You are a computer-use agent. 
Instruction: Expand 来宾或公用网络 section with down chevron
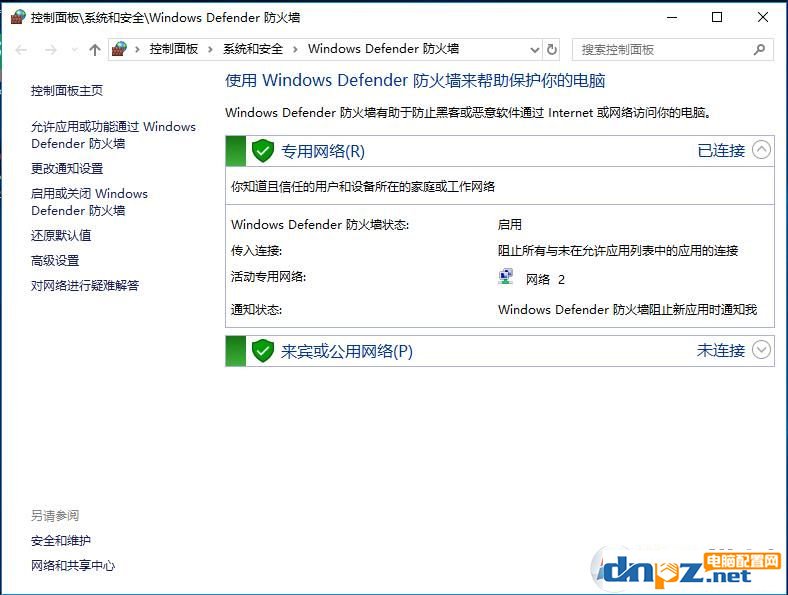(x=761, y=350)
